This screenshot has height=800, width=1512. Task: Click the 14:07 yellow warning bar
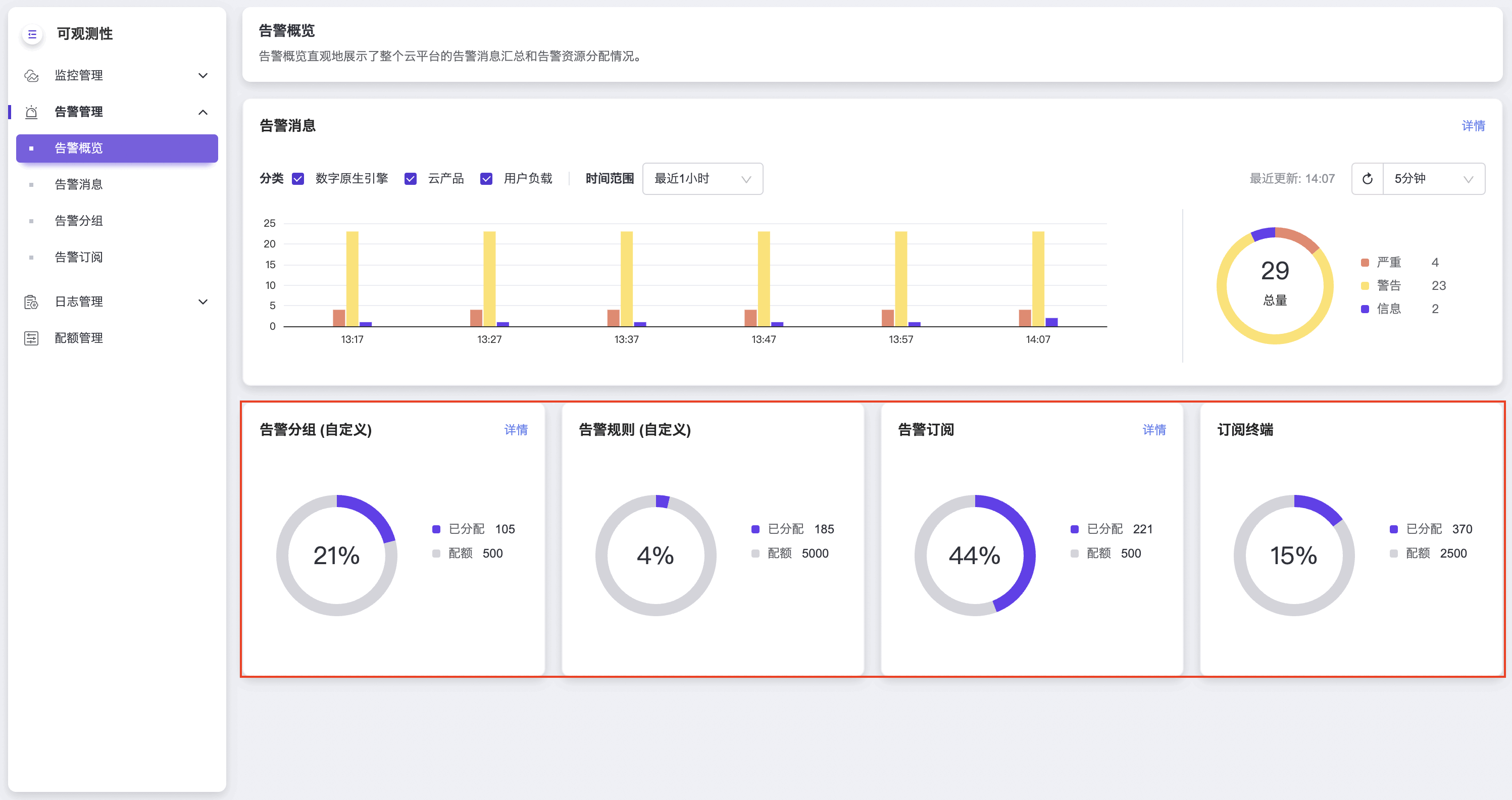point(1038,279)
